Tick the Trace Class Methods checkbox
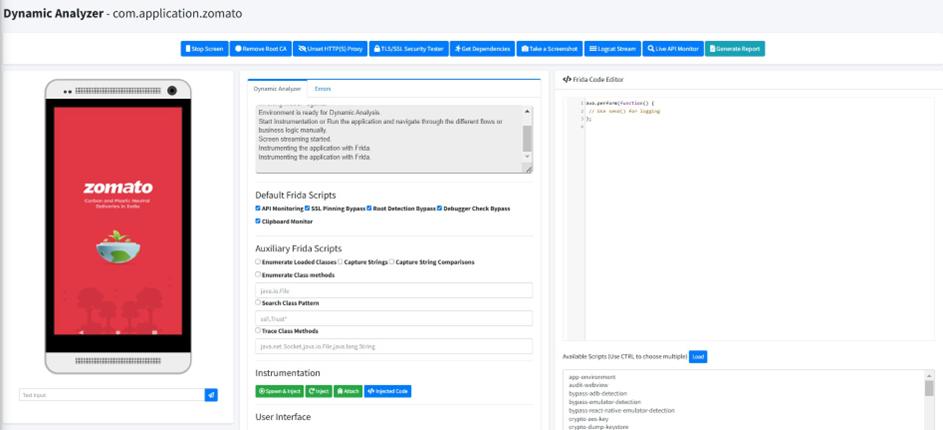 point(258,330)
